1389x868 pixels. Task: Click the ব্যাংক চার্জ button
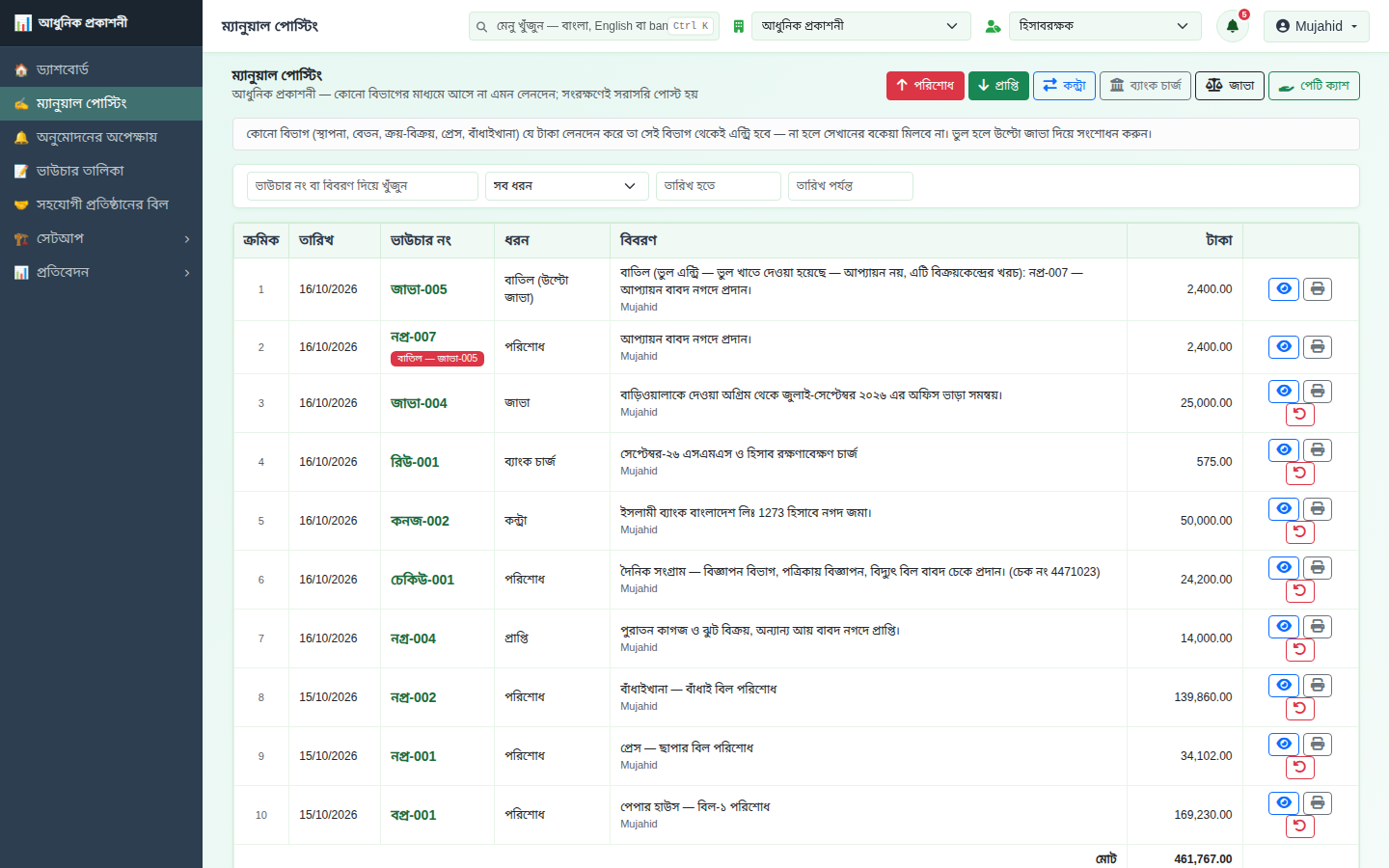[1145, 86]
